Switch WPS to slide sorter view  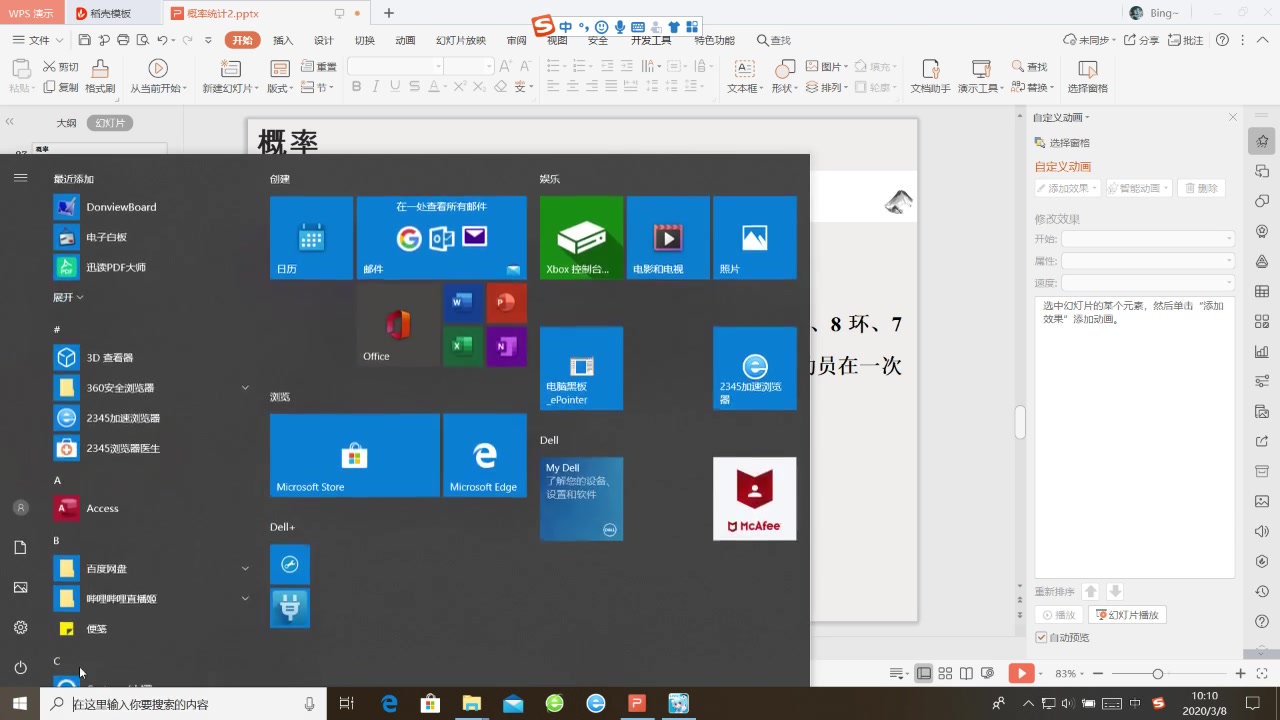945,674
